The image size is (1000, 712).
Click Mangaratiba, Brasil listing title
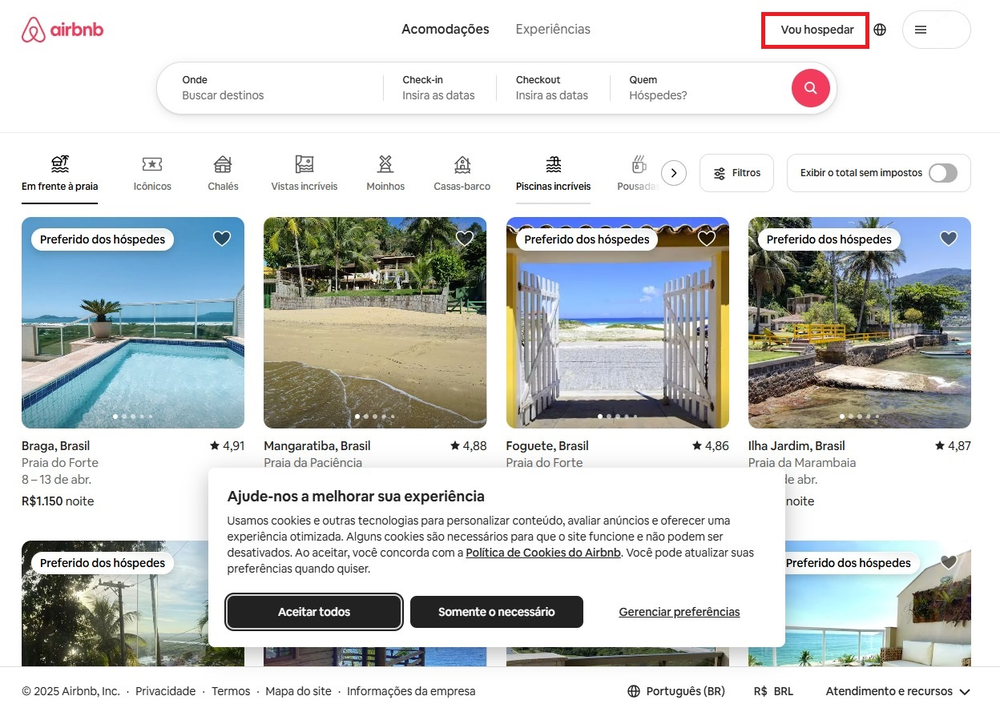pyautogui.click(x=317, y=446)
